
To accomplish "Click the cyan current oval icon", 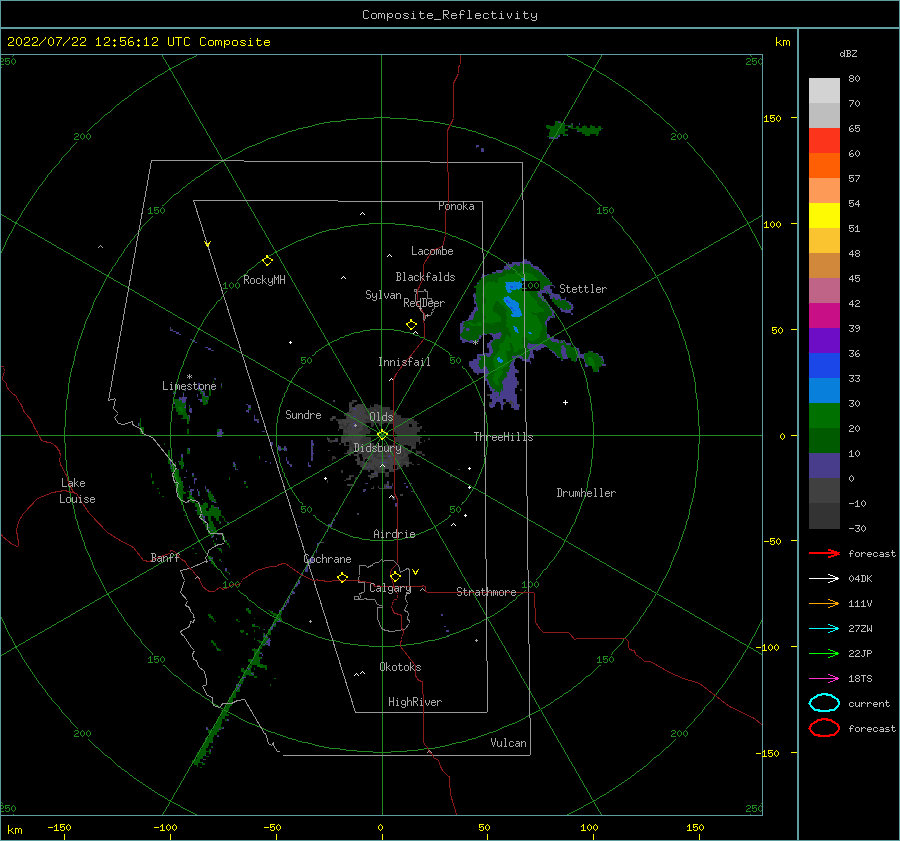I will [x=824, y=703].
